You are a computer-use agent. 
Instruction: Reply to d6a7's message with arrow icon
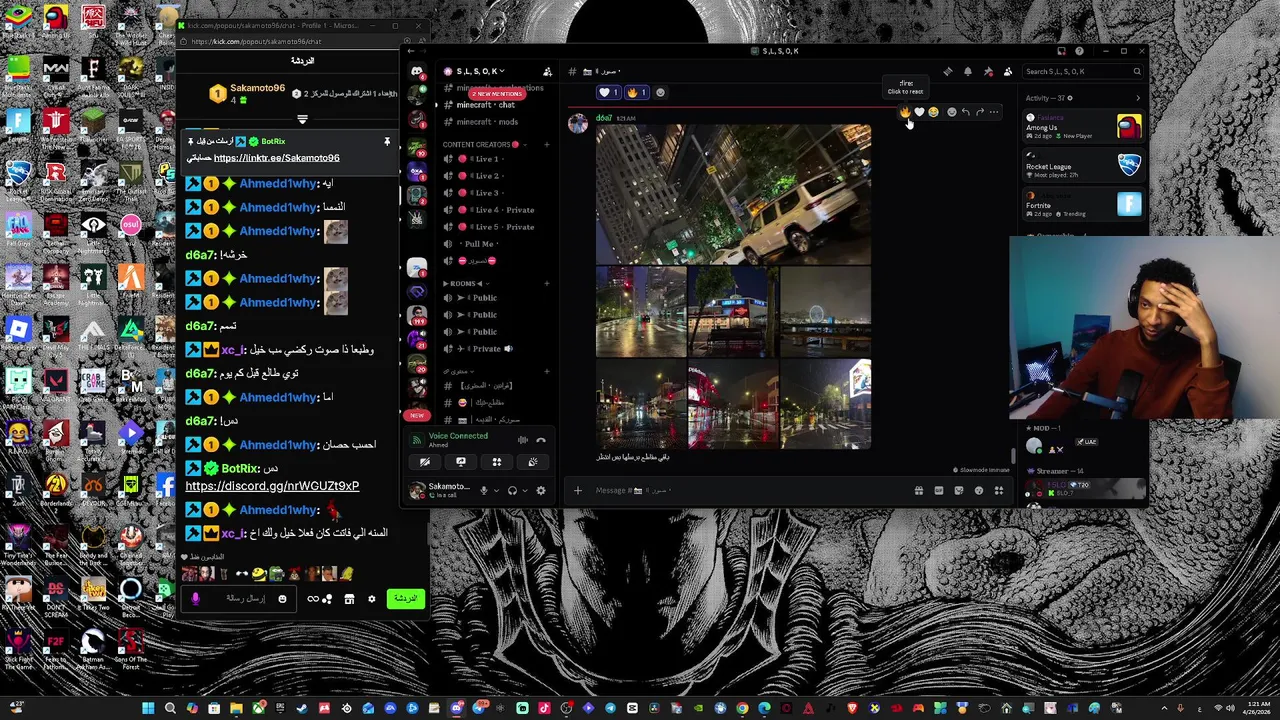(x=966, y=112)
